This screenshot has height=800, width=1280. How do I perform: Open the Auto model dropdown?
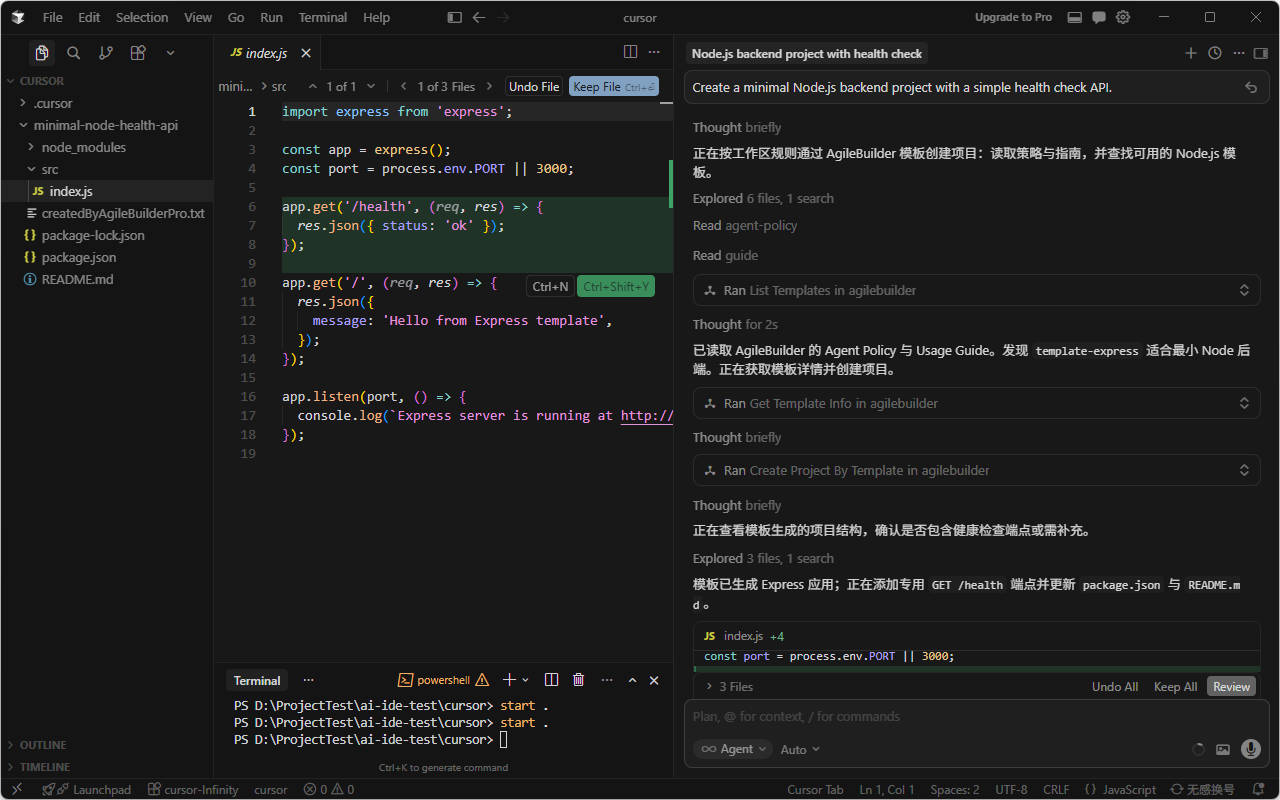click(x=800, y=749)
